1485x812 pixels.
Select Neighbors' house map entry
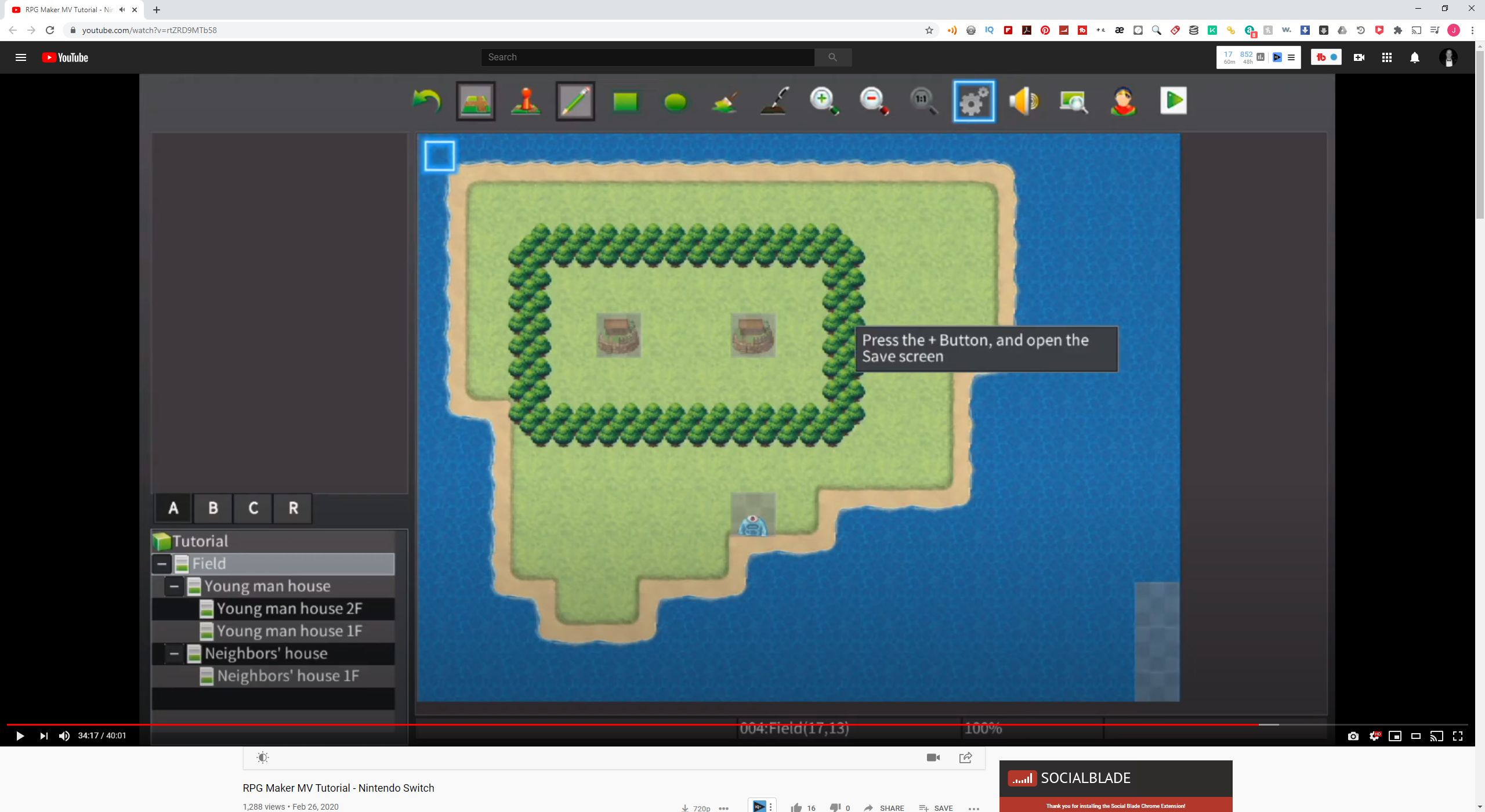tap(273, 654)
